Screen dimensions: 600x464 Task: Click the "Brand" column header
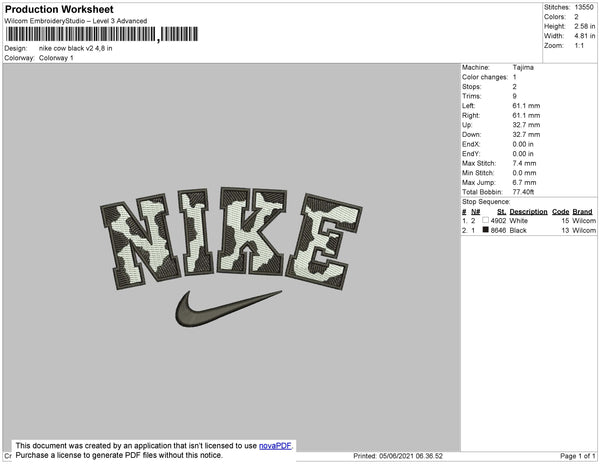click(582, 212)
